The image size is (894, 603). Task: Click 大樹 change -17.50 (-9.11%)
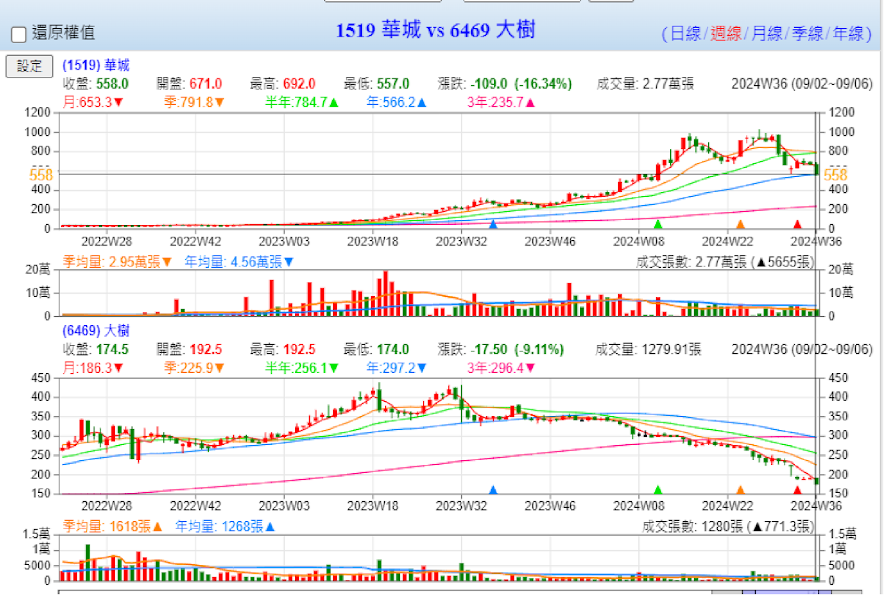tap(517, 349)
